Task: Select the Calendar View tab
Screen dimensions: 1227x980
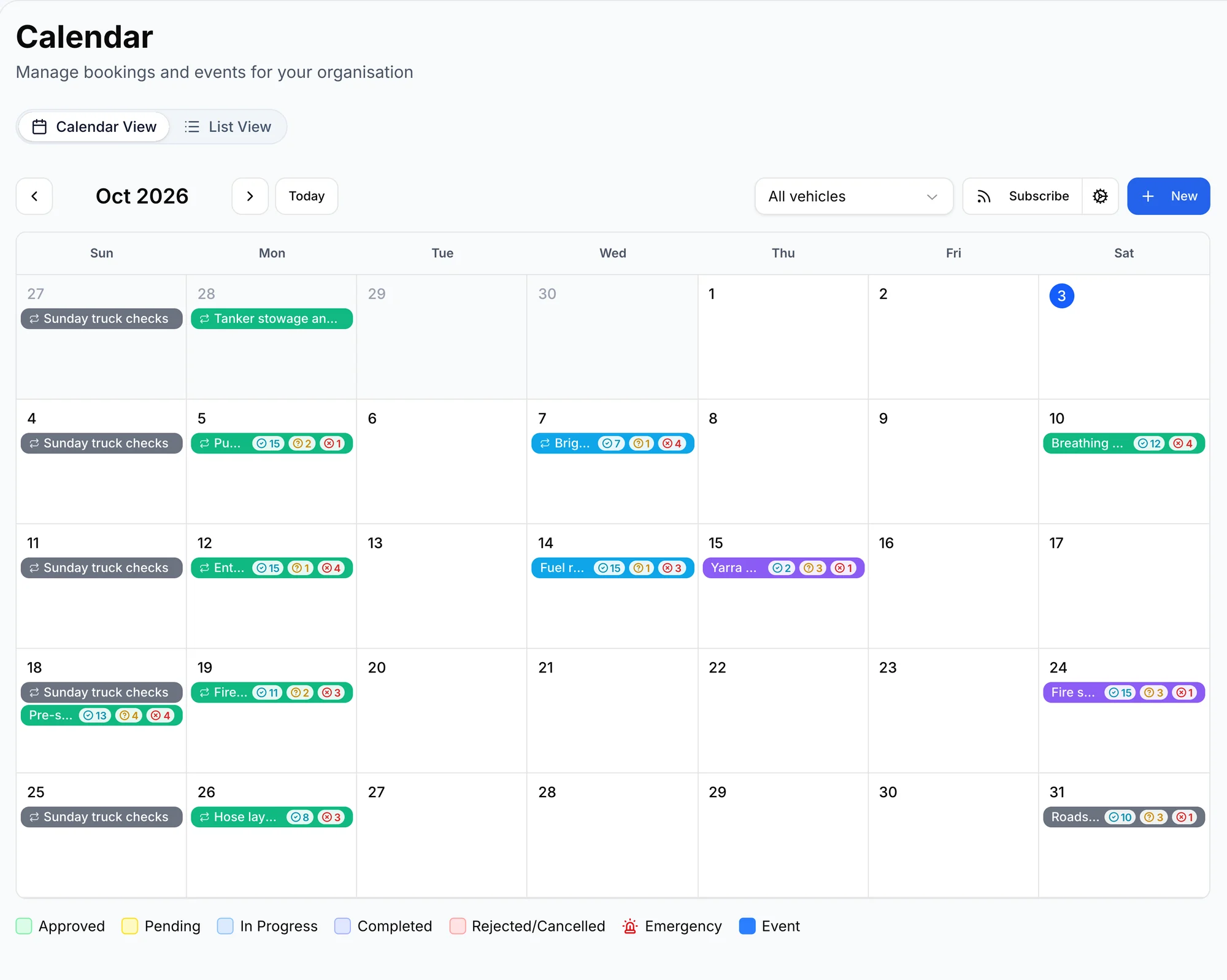Action: [94, 127]
